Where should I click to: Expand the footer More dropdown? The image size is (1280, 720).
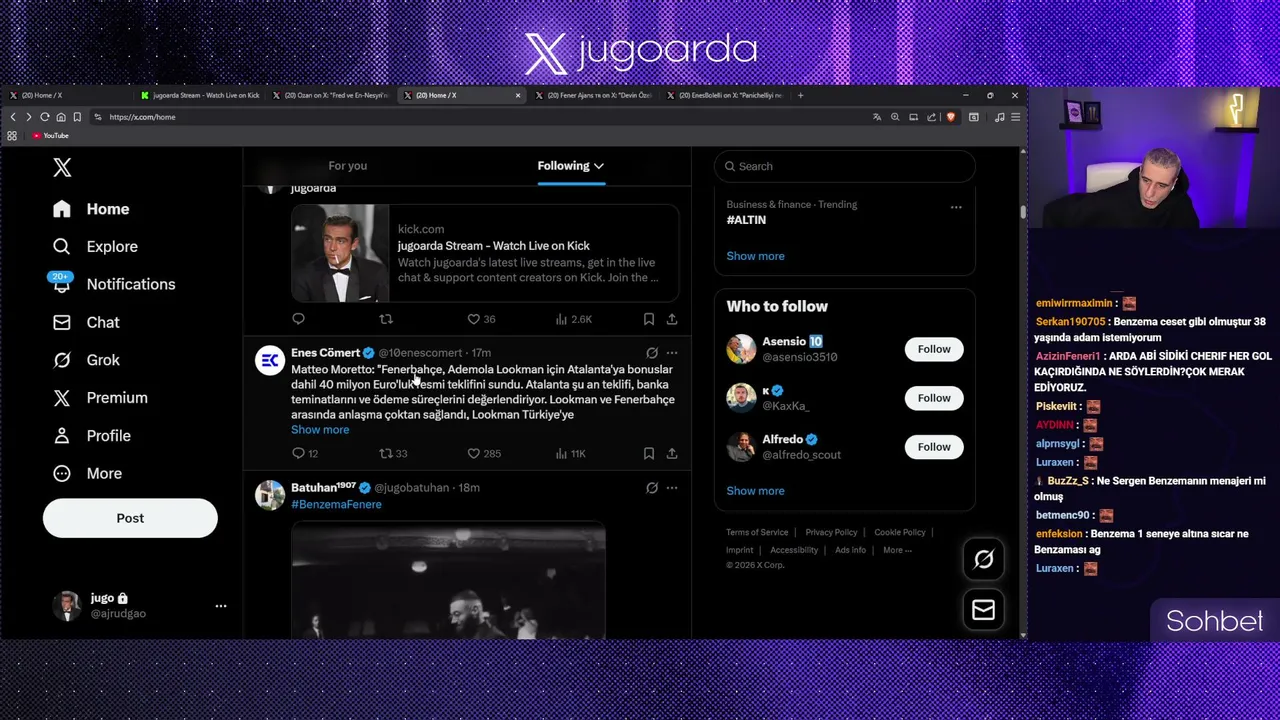(897, 550)
